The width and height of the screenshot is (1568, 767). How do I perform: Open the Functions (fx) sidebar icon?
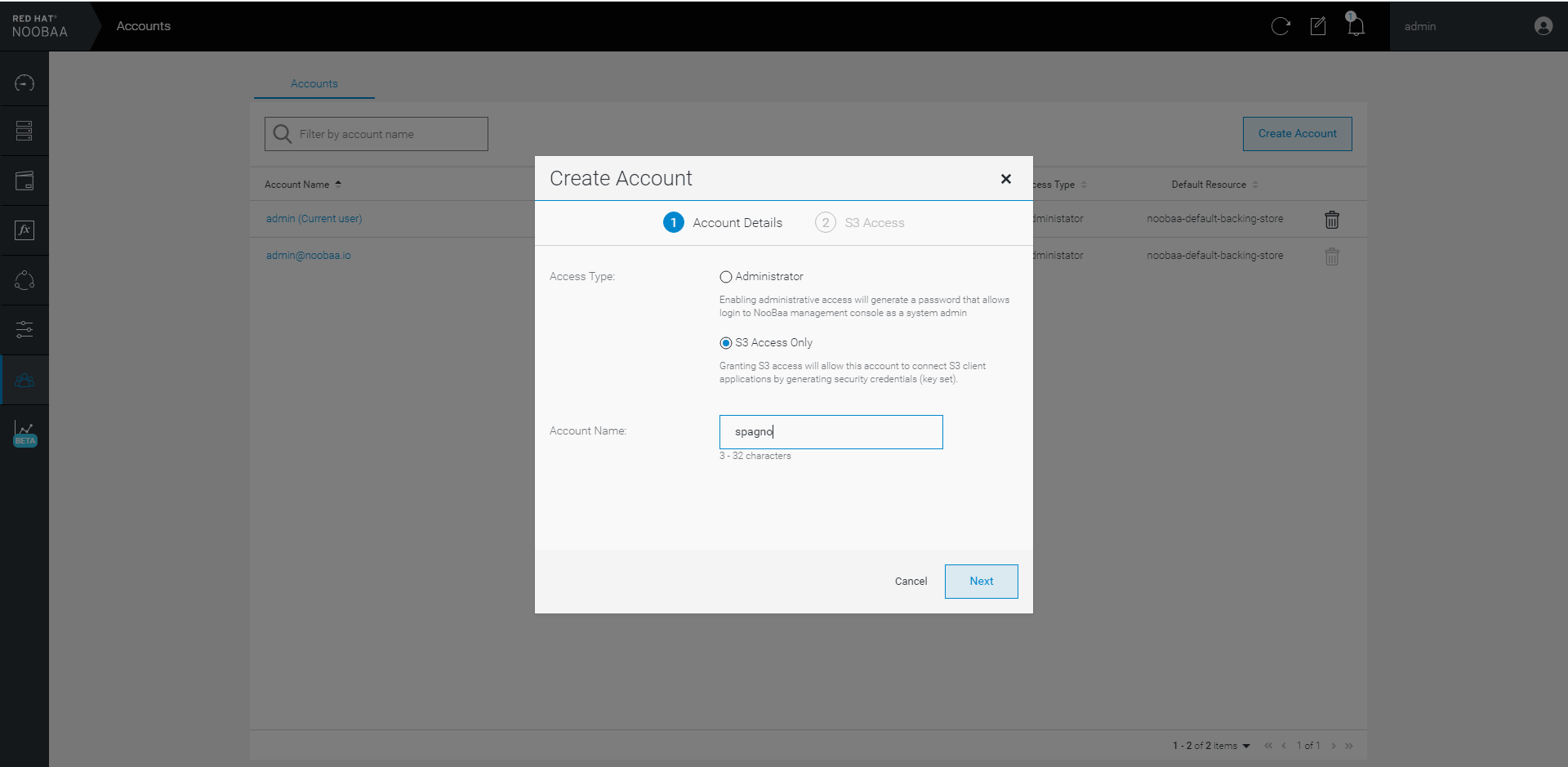pyautogui.click(x=24, y=230)
